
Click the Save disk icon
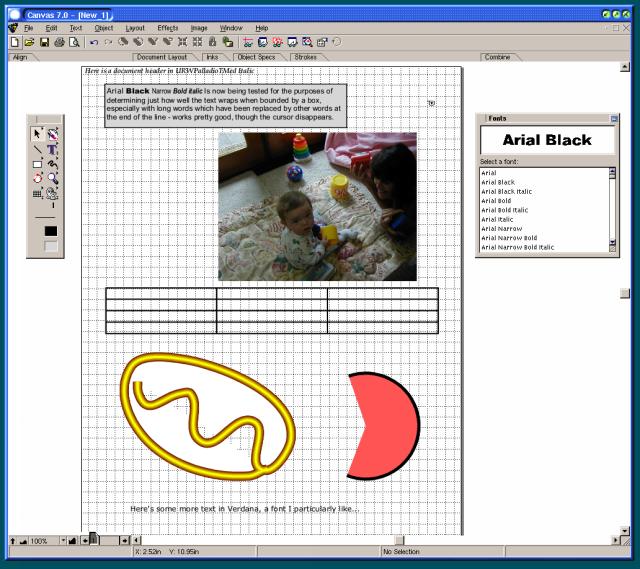(44, 42)
